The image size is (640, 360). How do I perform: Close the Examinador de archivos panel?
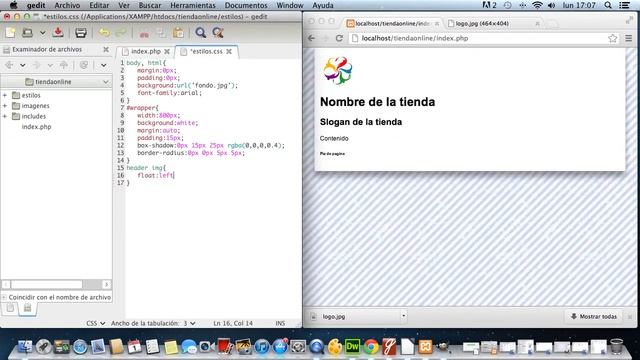point(106,49)
